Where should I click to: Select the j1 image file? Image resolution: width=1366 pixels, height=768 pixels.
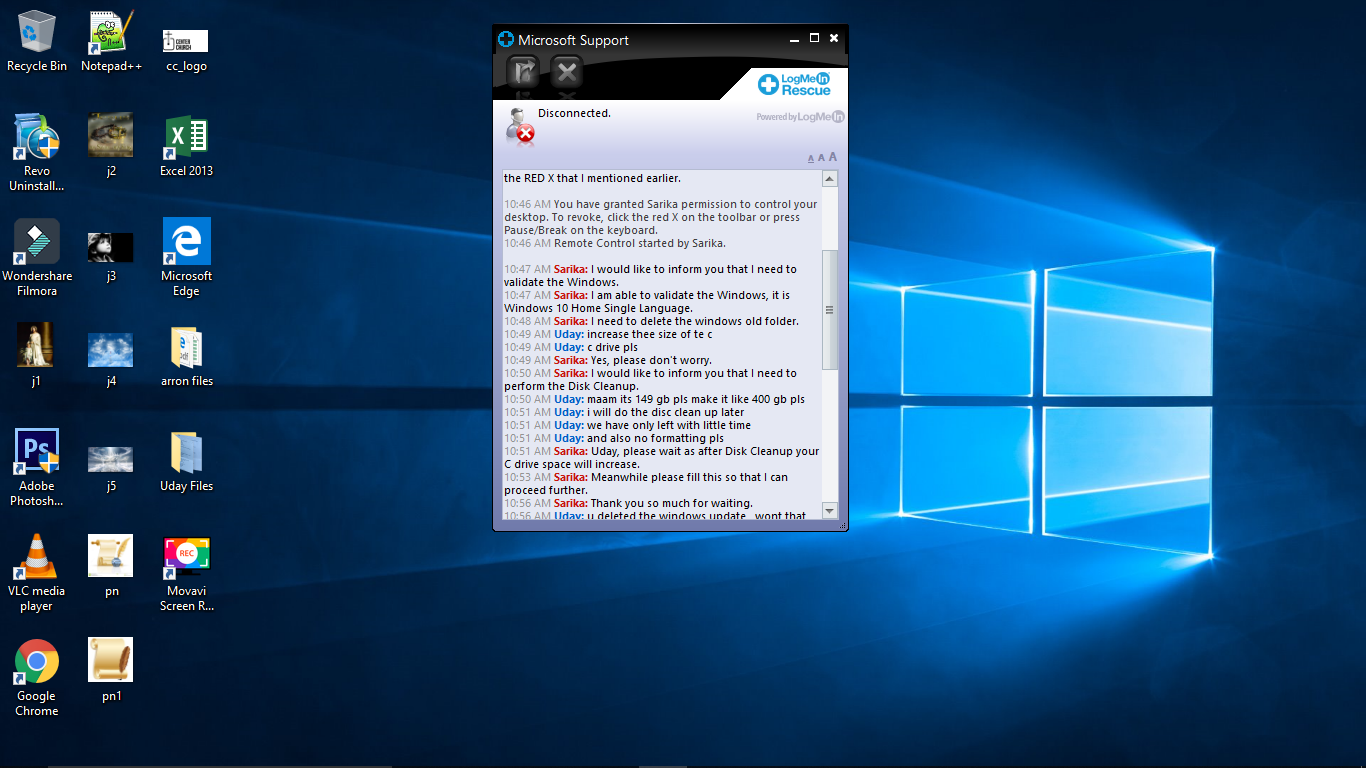pos(37,355)
